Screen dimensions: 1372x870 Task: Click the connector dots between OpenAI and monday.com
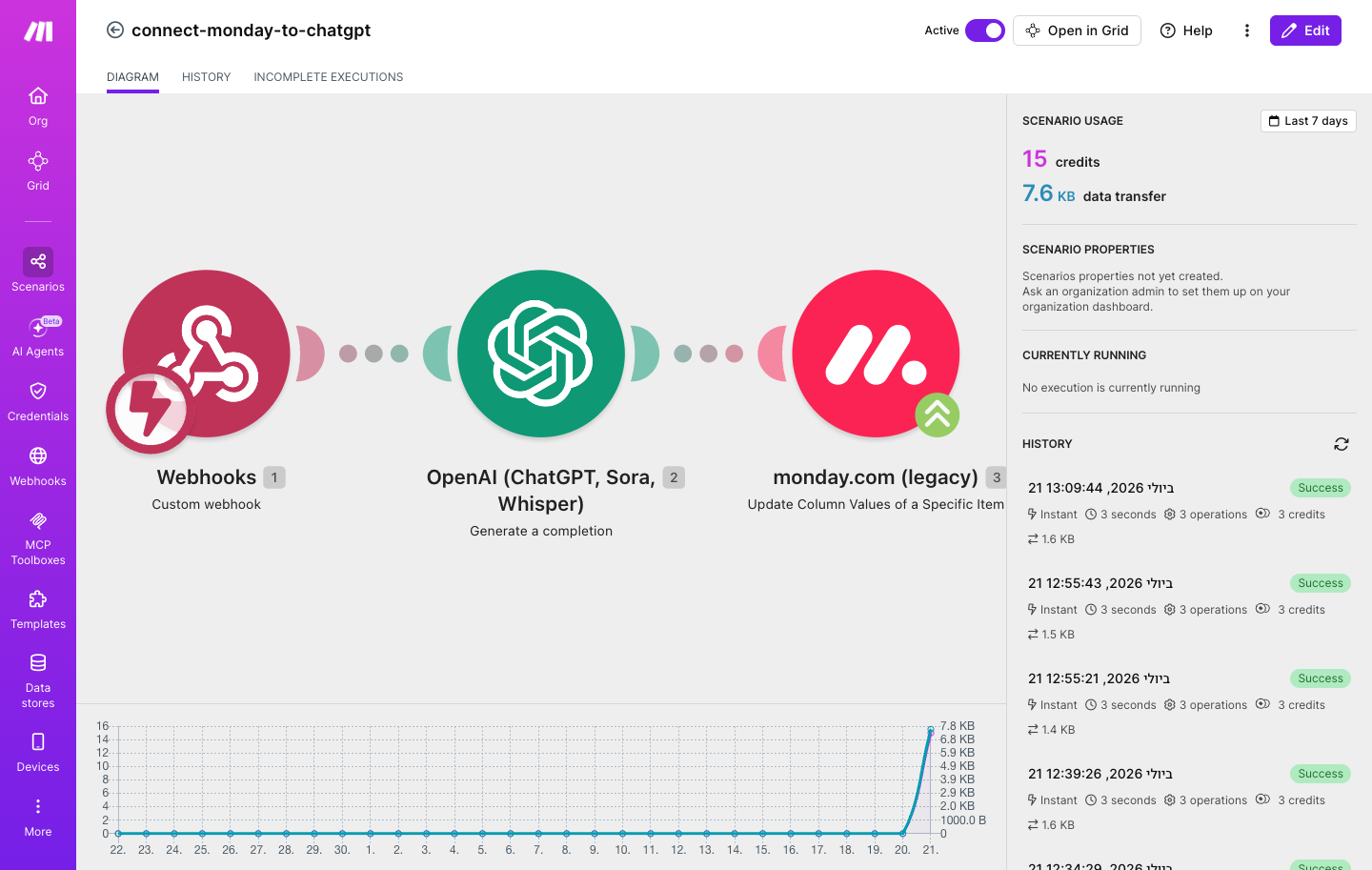pyautogui.click(x=708, y=354)
